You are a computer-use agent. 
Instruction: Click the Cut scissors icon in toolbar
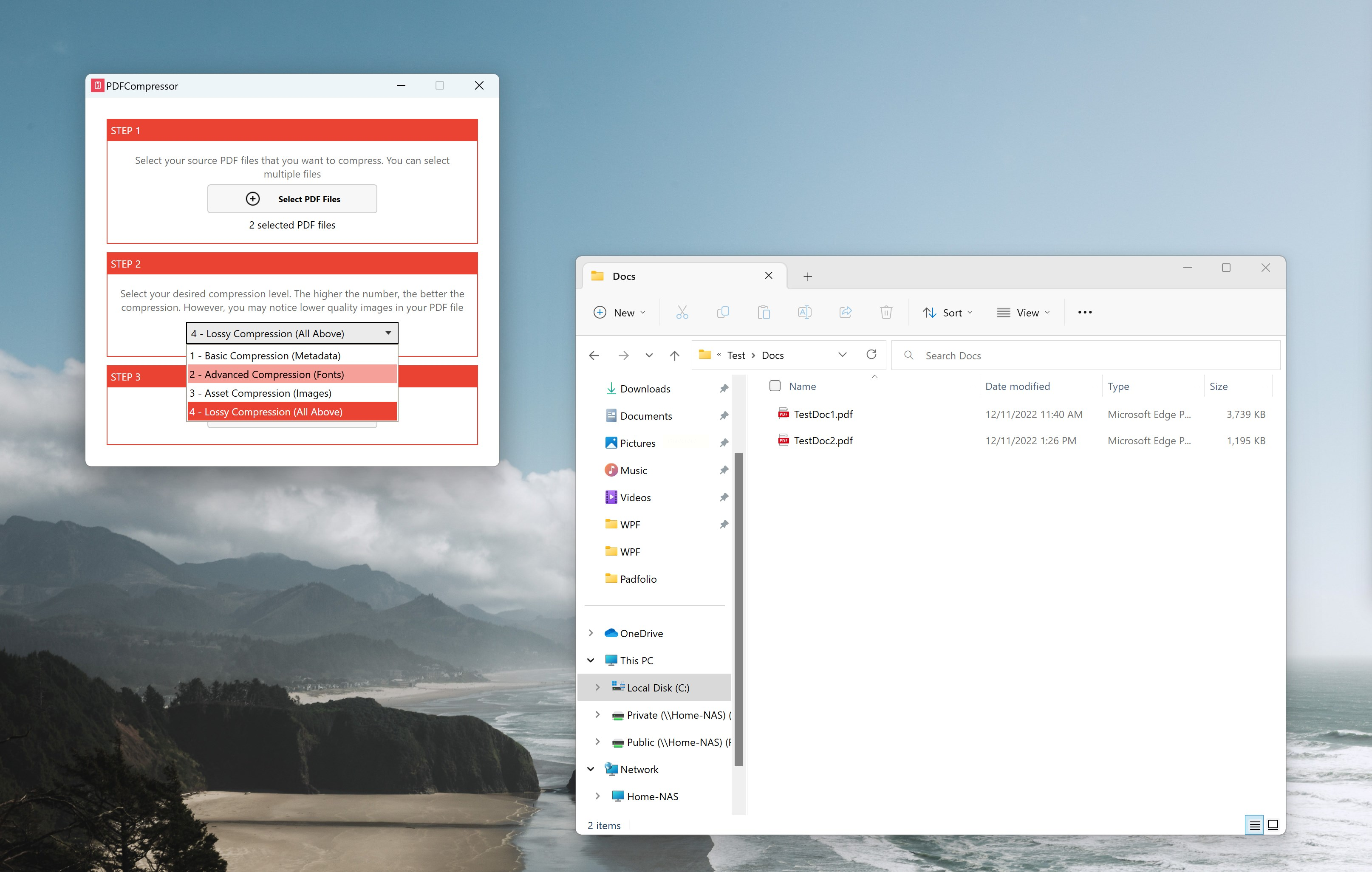[x=682, y=312]
